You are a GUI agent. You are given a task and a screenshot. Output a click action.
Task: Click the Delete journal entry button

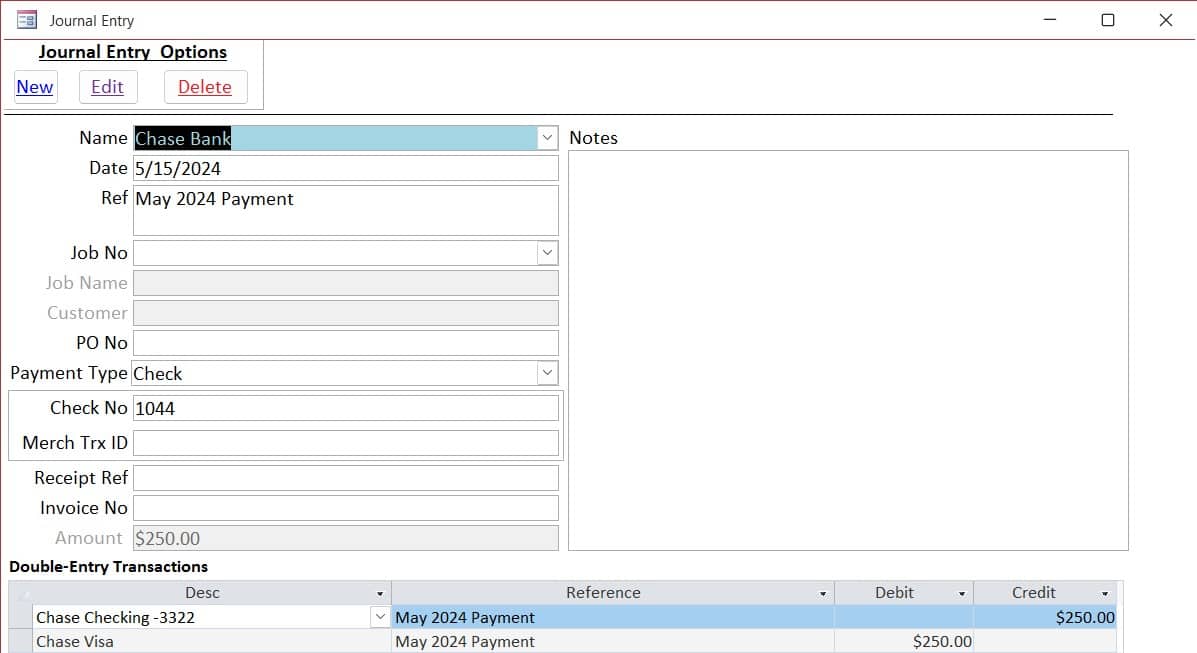click(205, 87)
